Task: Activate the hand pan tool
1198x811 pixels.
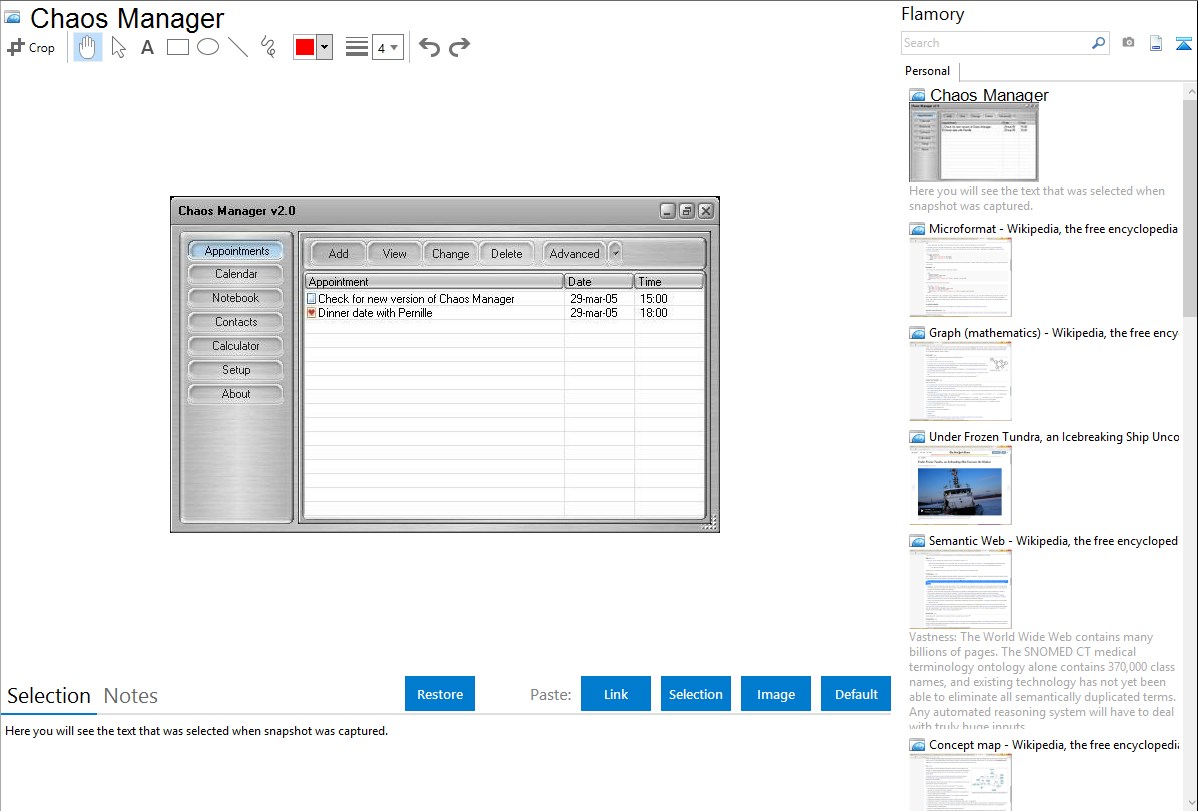Action: tap(87, 47)
